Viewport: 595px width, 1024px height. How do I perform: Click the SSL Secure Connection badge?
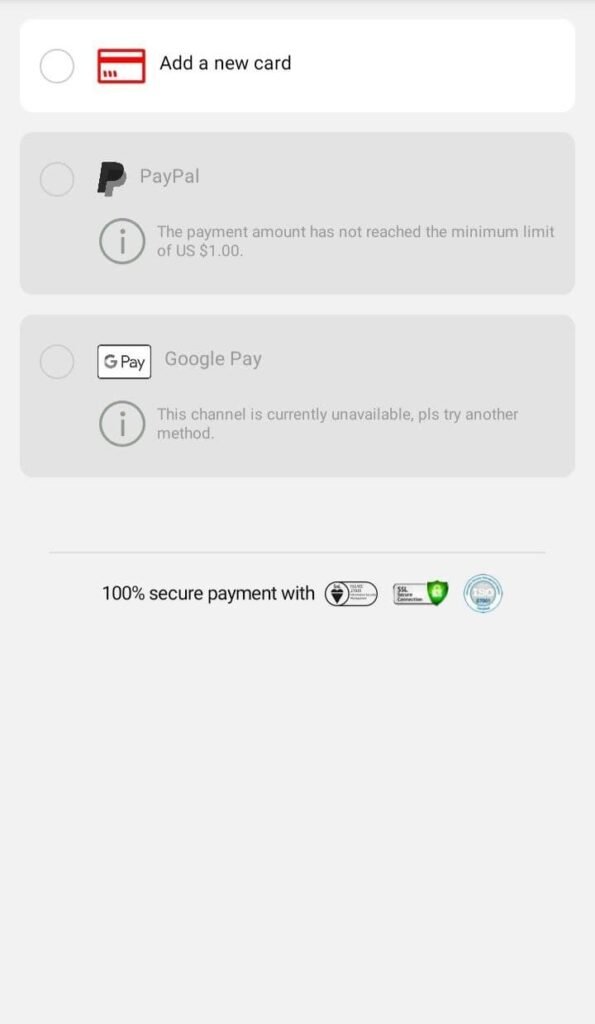click(x=421, y=593)
